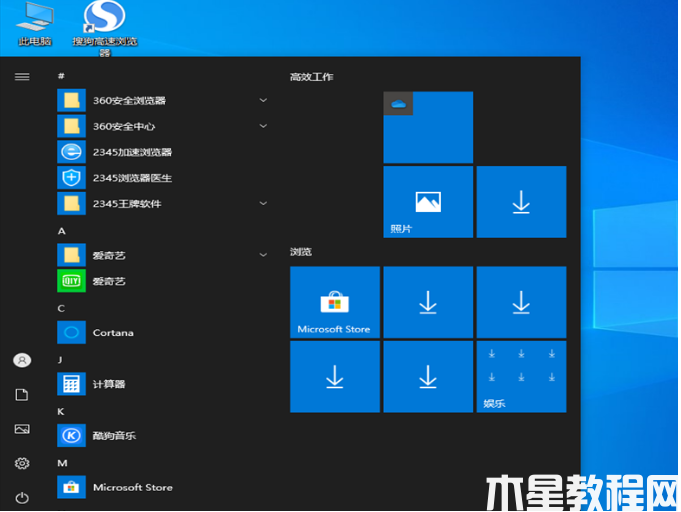Jump via the # section header
The width and height of the screenshot is (681, 512).
(61, 76)
